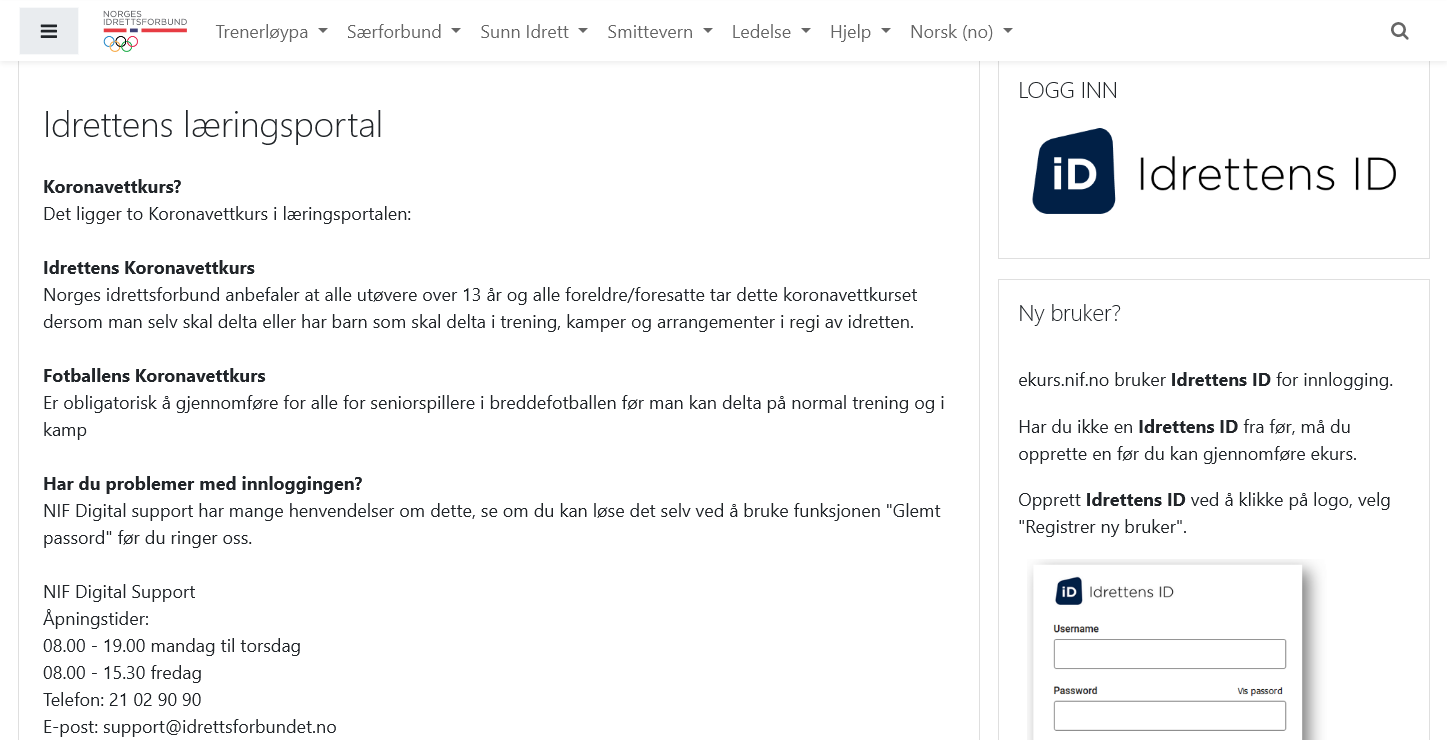Click 'Vis passord' in login preview

coord(1260,691)
